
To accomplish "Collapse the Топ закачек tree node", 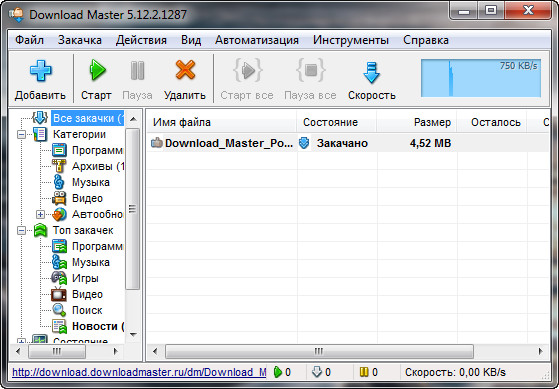I will 21,230.
